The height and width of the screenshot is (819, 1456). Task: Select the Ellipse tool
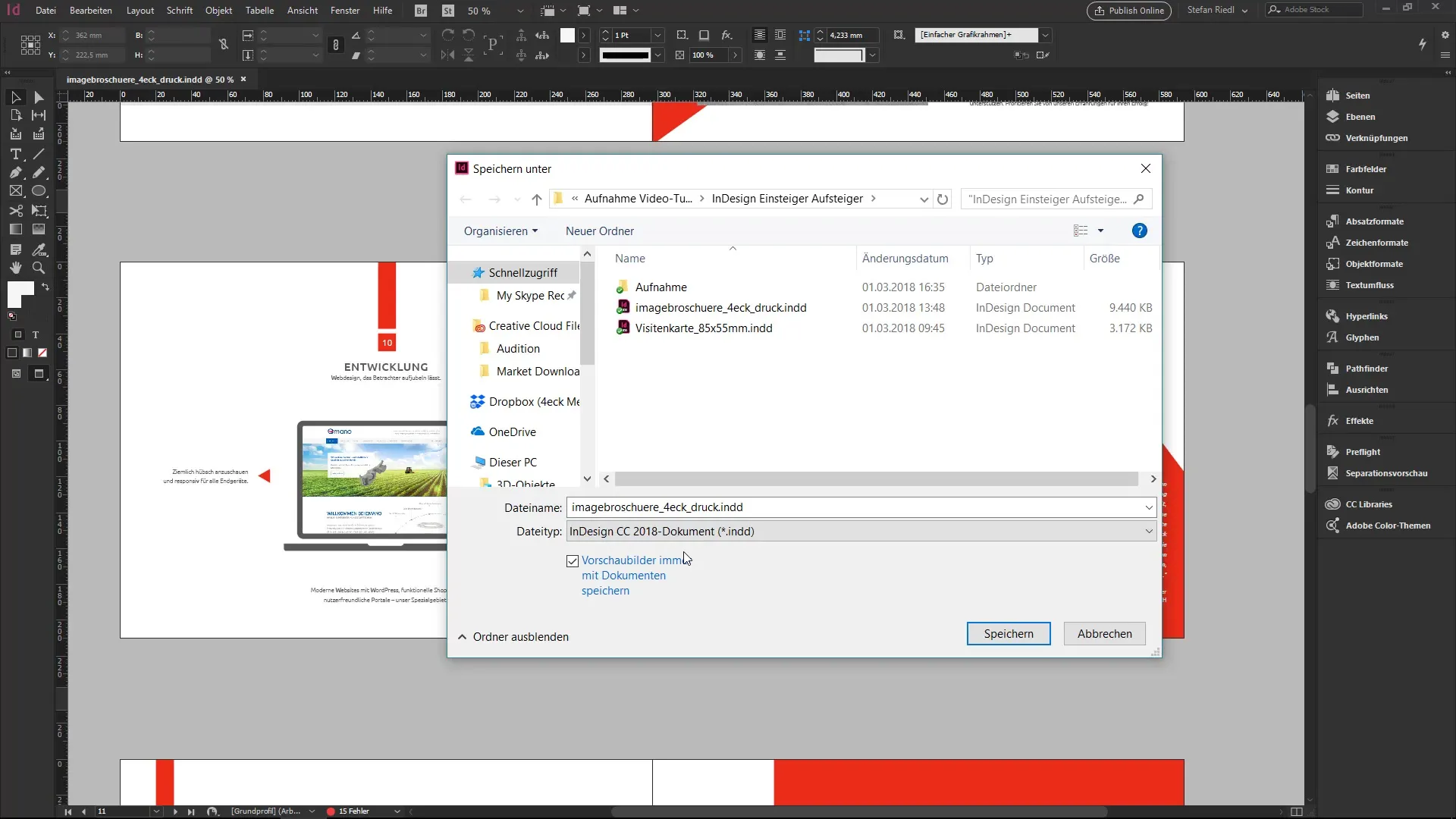[x=39, y=191]
